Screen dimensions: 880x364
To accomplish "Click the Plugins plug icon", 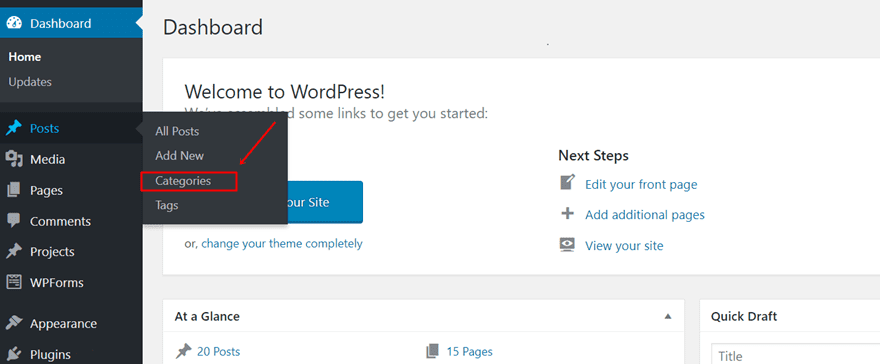I will coord(14,354).
